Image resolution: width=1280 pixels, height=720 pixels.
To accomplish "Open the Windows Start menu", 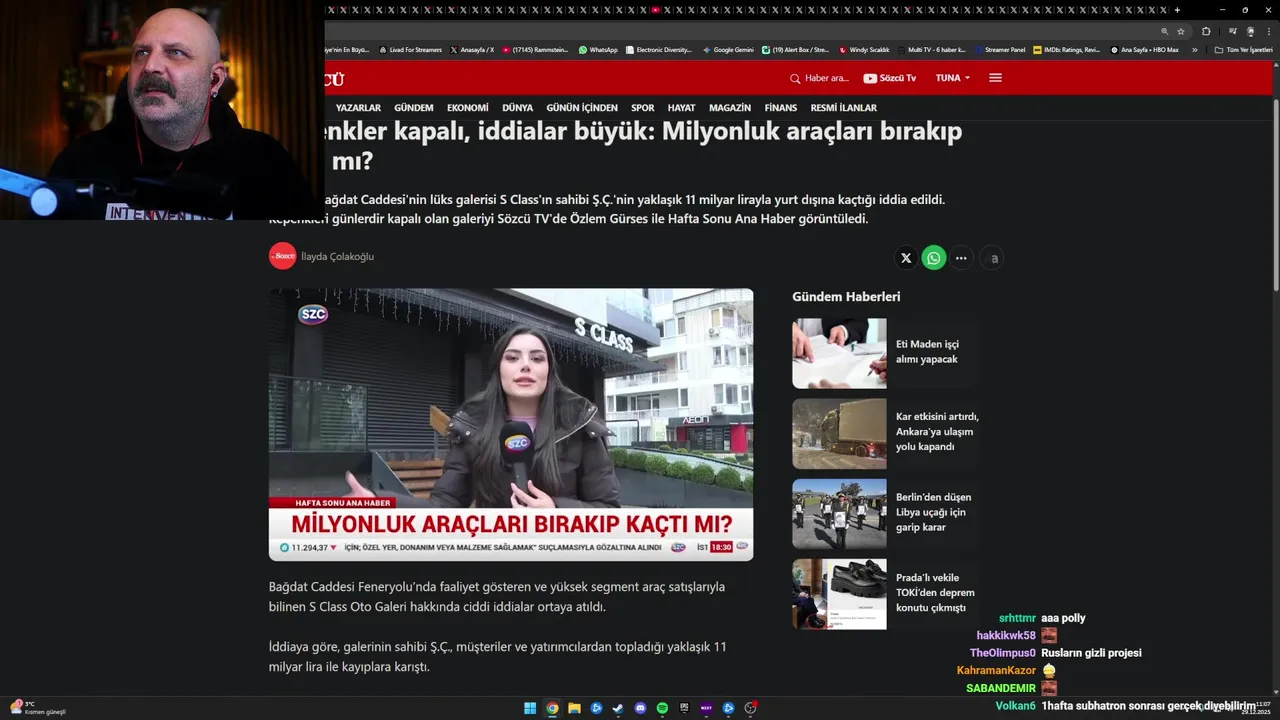I will [x=530, y=708].
